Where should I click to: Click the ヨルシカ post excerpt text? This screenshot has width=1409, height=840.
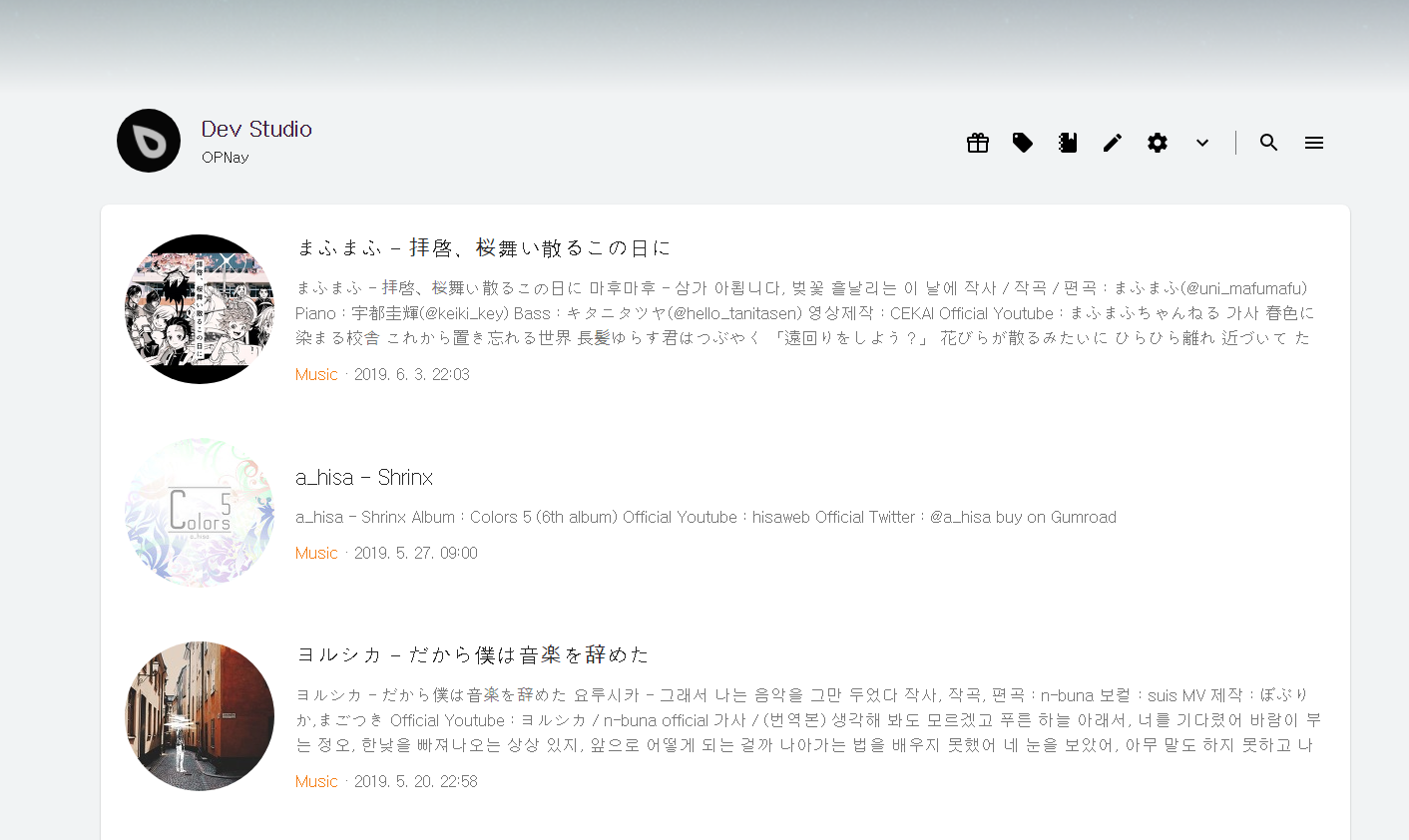coord(807,720)
